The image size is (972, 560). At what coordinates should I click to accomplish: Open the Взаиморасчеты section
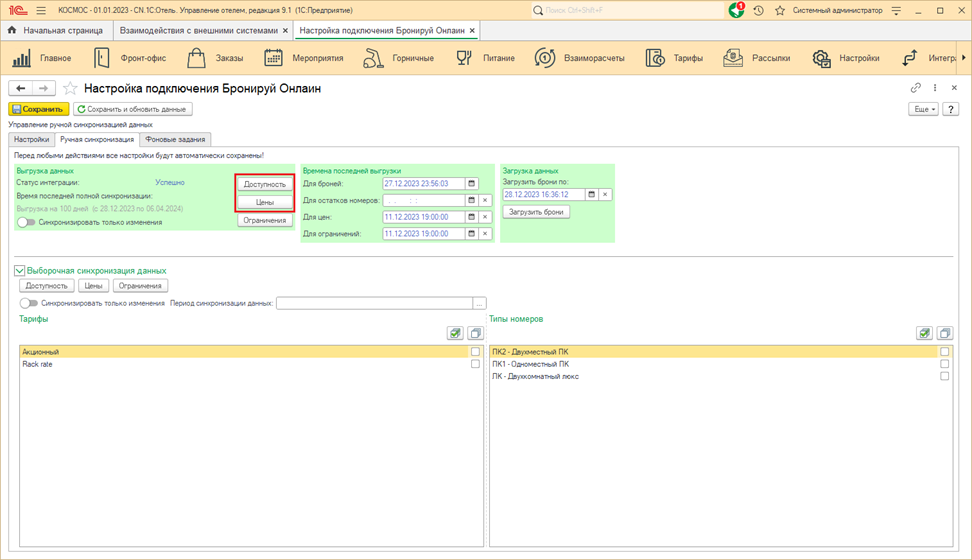[x=580, y=58]
